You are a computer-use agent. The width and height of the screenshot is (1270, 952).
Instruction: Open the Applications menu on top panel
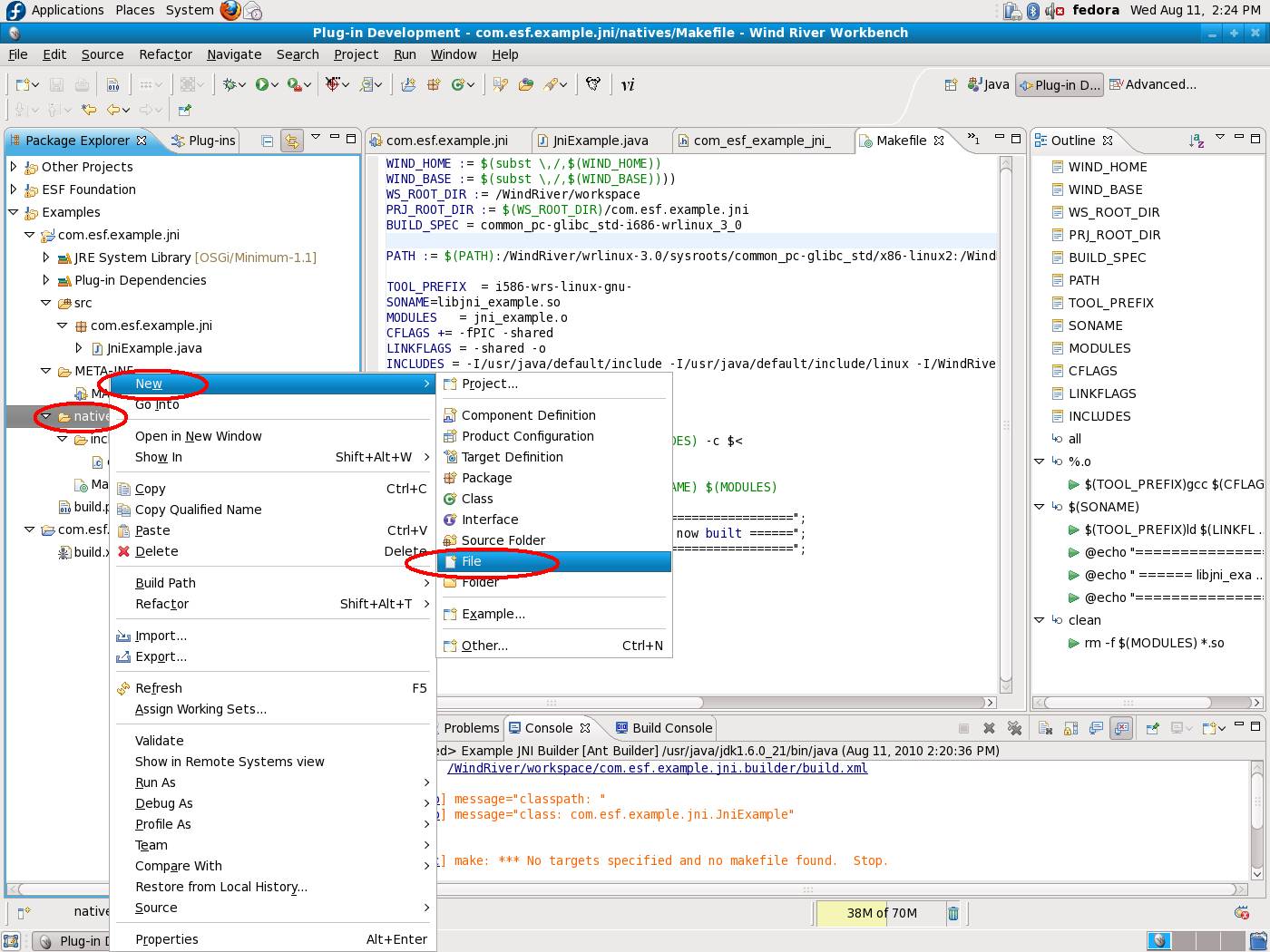[67, 10]
